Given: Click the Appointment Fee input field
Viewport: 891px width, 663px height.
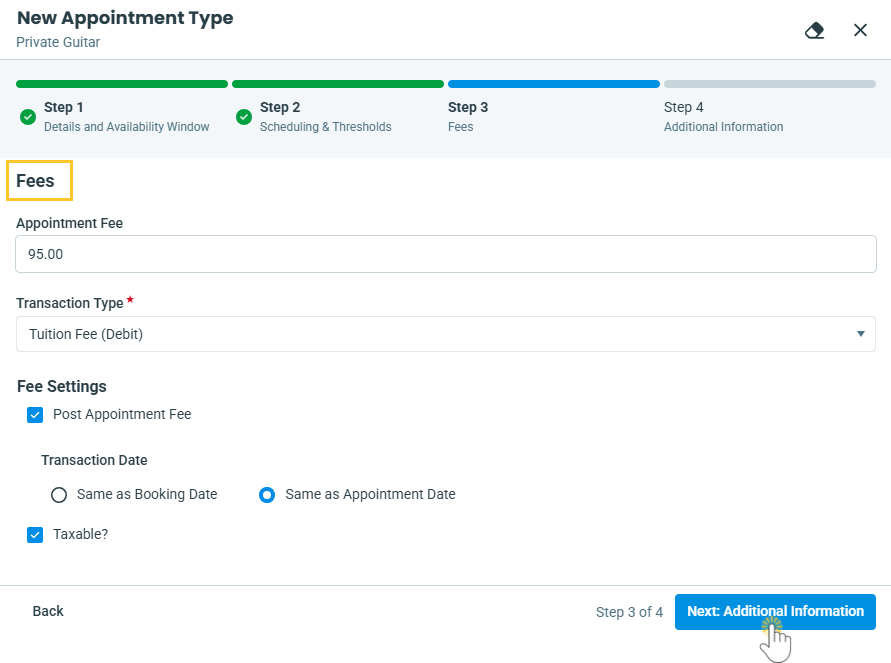Looking at the screenshot, I should [x=445, y=254].
